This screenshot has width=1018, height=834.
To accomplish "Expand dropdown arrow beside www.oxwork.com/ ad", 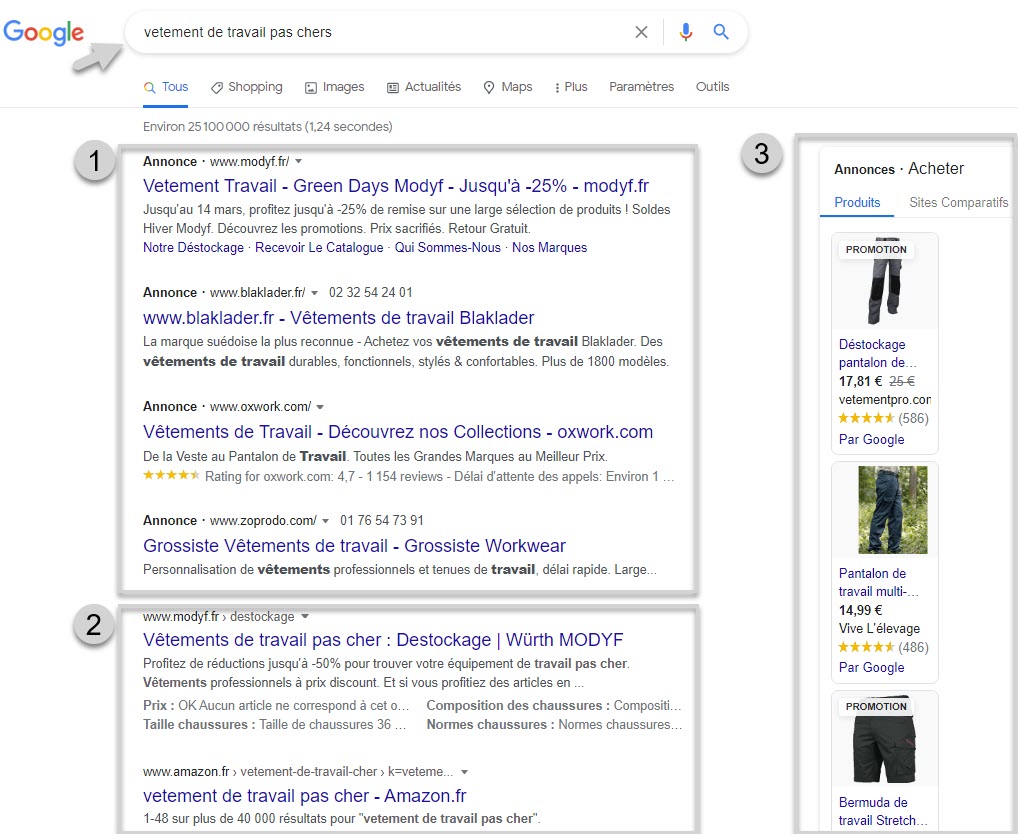I will (x=320, y=407).
